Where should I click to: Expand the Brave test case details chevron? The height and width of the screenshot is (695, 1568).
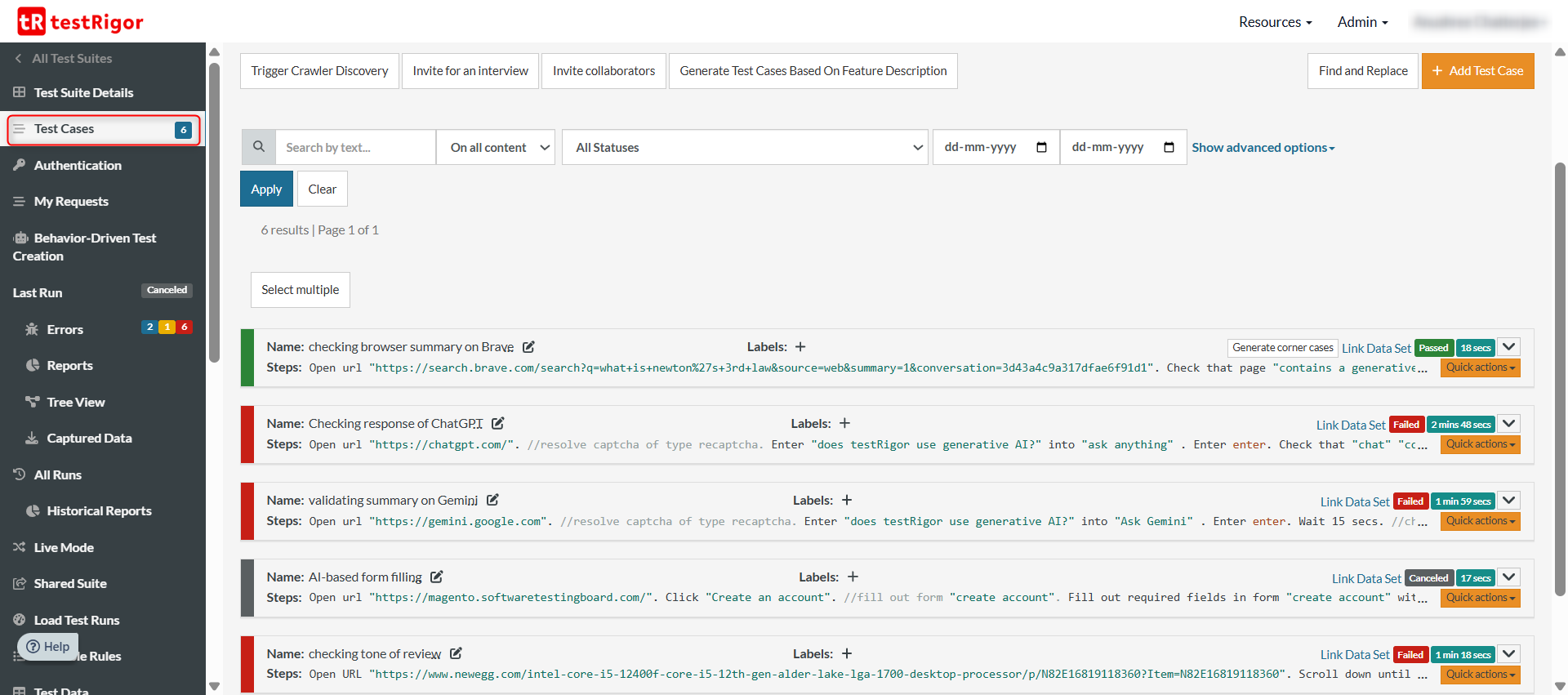tap(1509, 347)
